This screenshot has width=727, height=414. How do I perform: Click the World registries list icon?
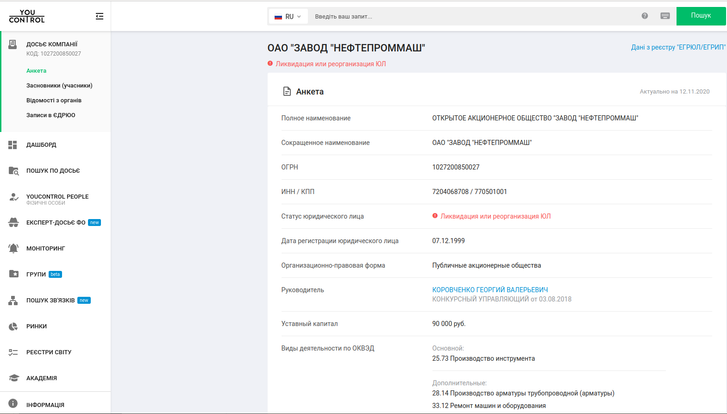point(13,352)
